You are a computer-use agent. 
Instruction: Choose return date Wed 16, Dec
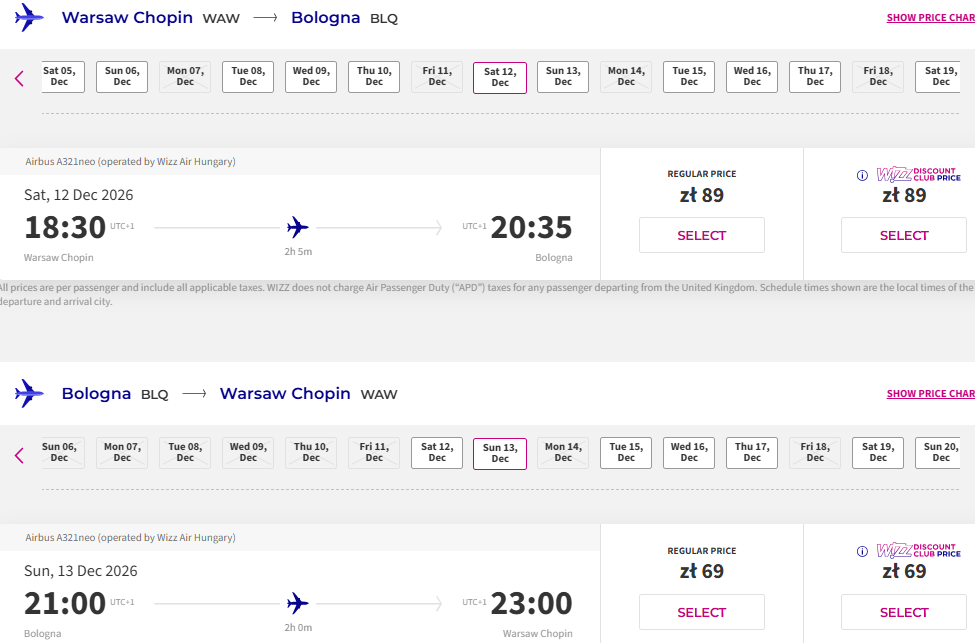[x=689, y=453]
